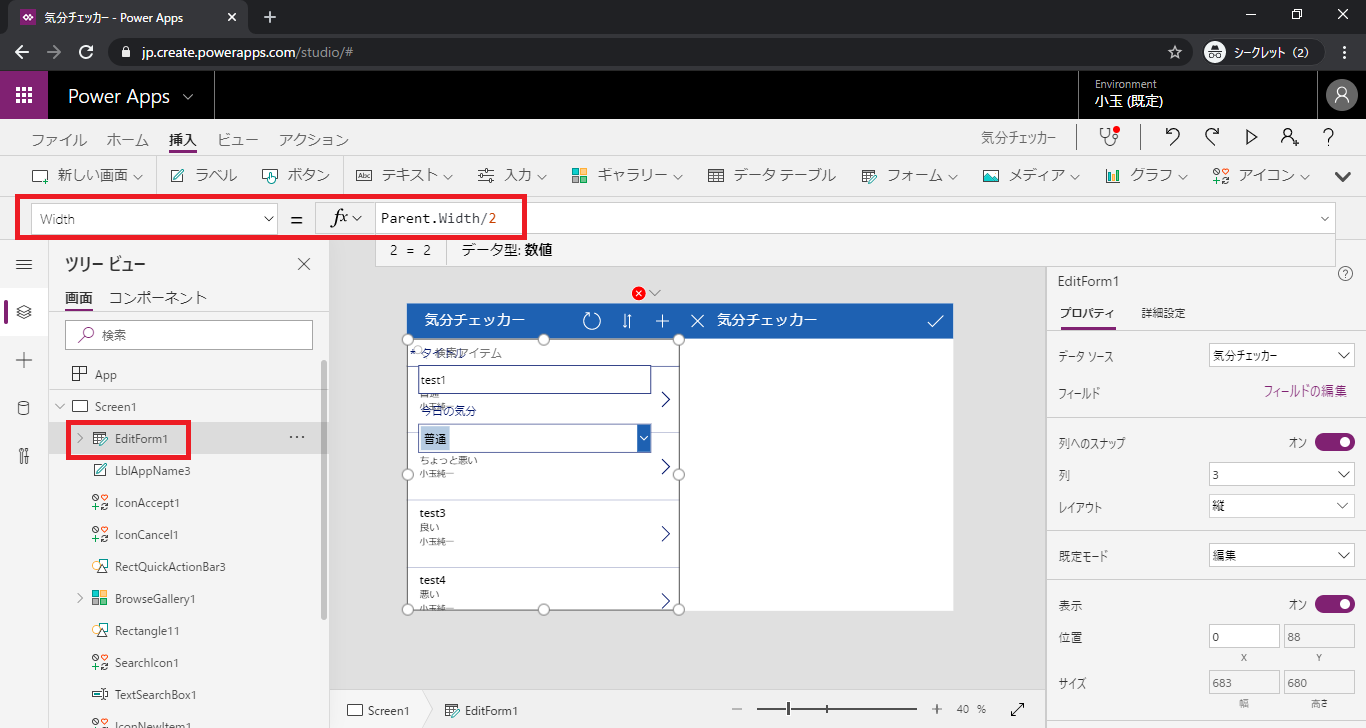Toggle the Visible switch off
1366x728 pixels.
(1335, 604)
